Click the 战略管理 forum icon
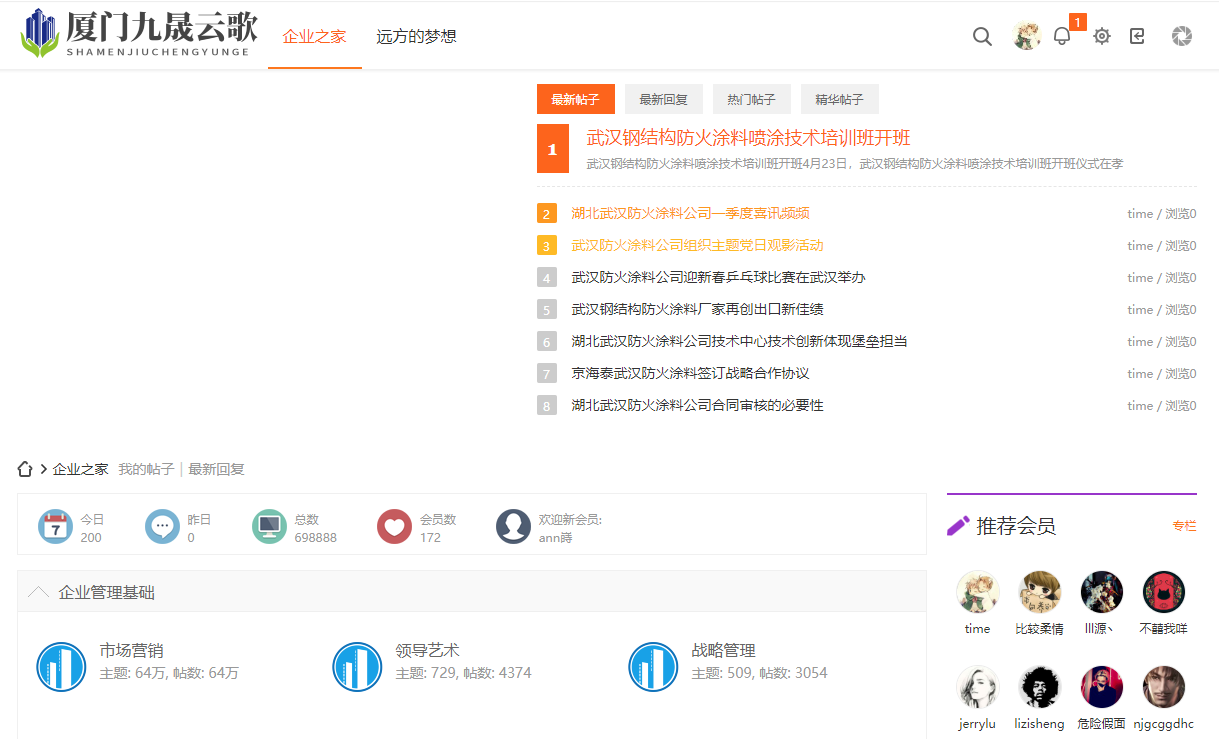The width and height of the screenshot is (1219, 739). [x=654, y=667]
